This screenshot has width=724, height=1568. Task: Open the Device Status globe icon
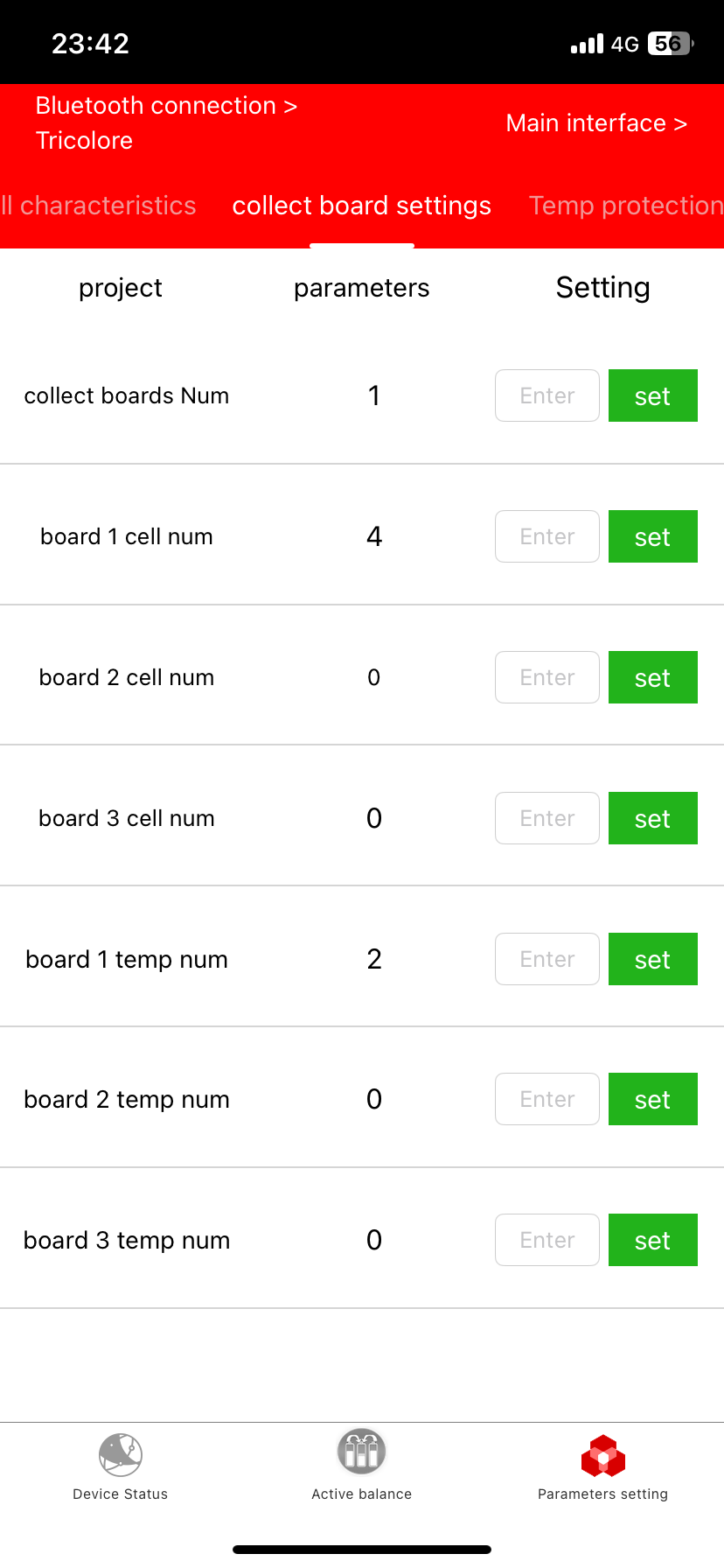click(121, 1454)
